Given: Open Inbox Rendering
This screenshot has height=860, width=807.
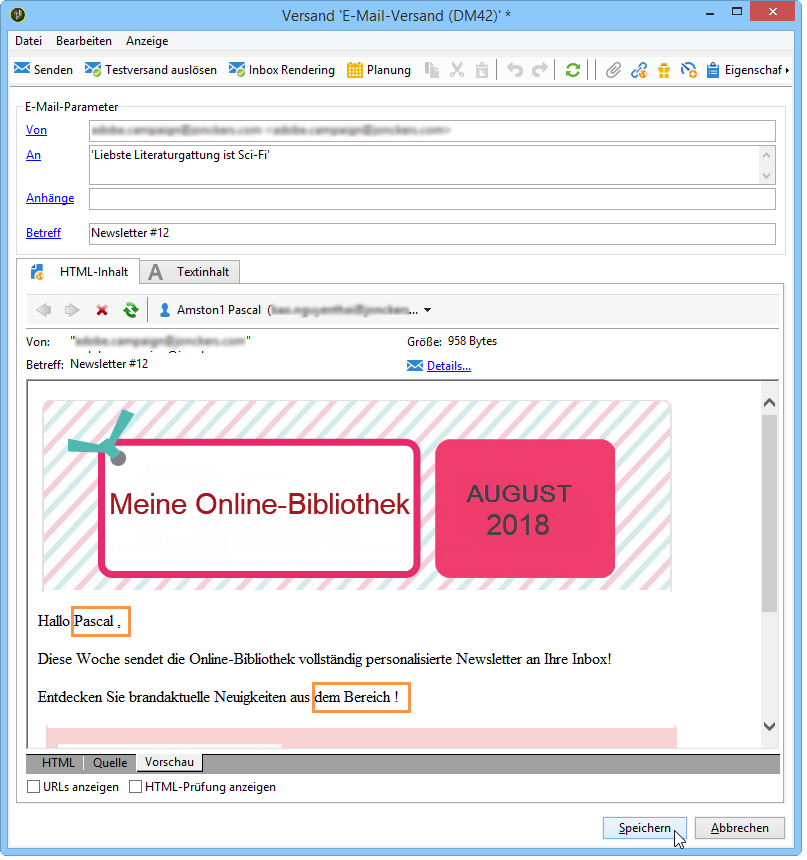Looking at the screenshot, I should point(282,70).
